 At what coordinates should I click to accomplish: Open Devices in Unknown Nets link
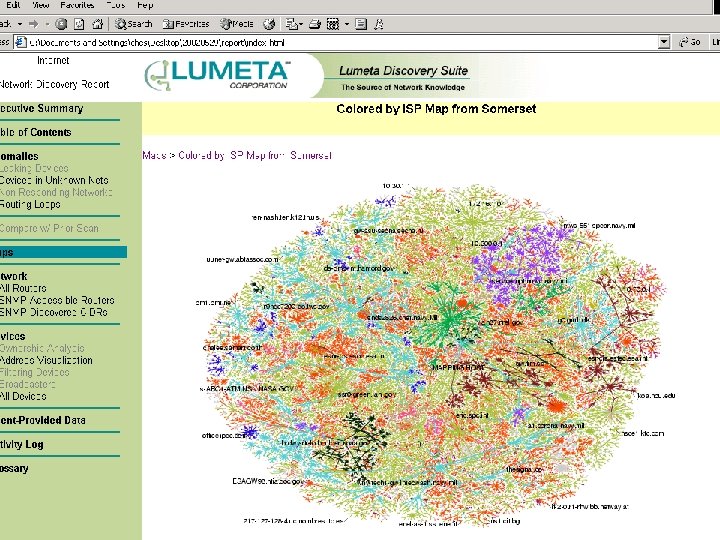pos(54,180)
